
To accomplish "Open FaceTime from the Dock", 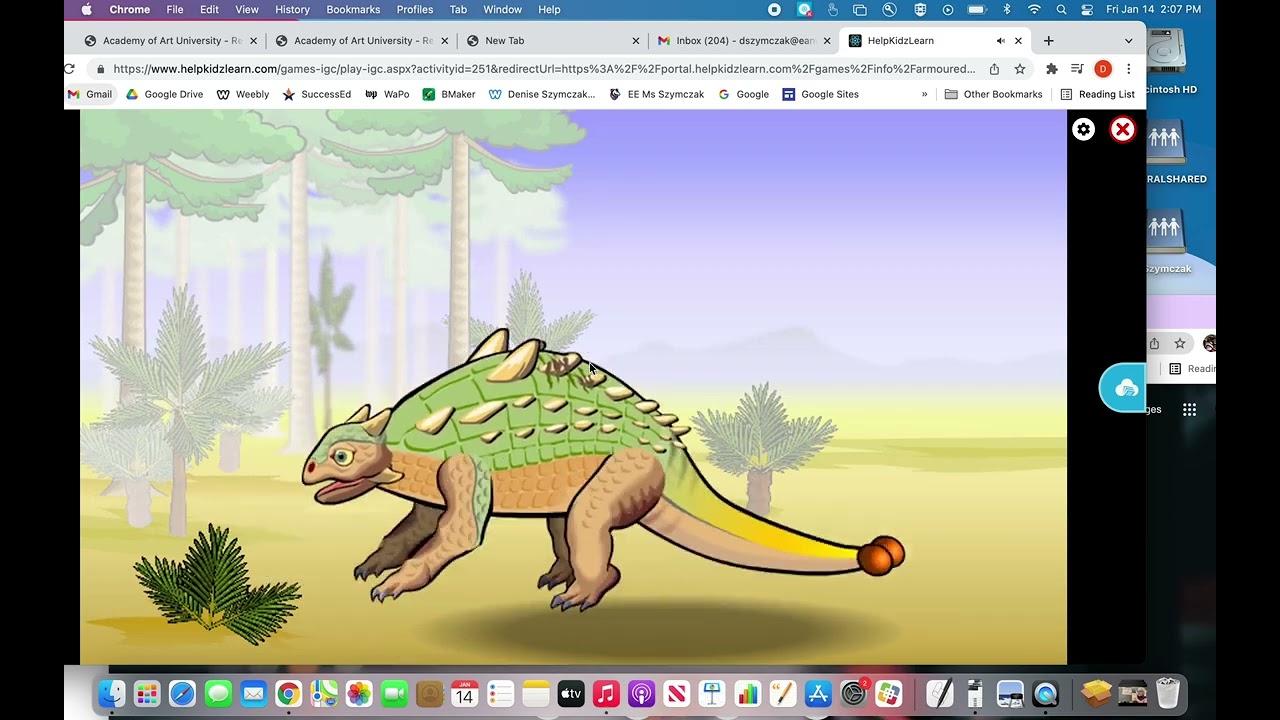I will tap(395, 693).
